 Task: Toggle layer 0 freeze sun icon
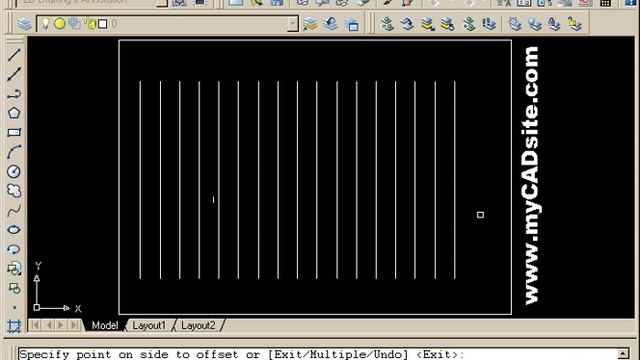pyautogui.click(x=60, y=24)
